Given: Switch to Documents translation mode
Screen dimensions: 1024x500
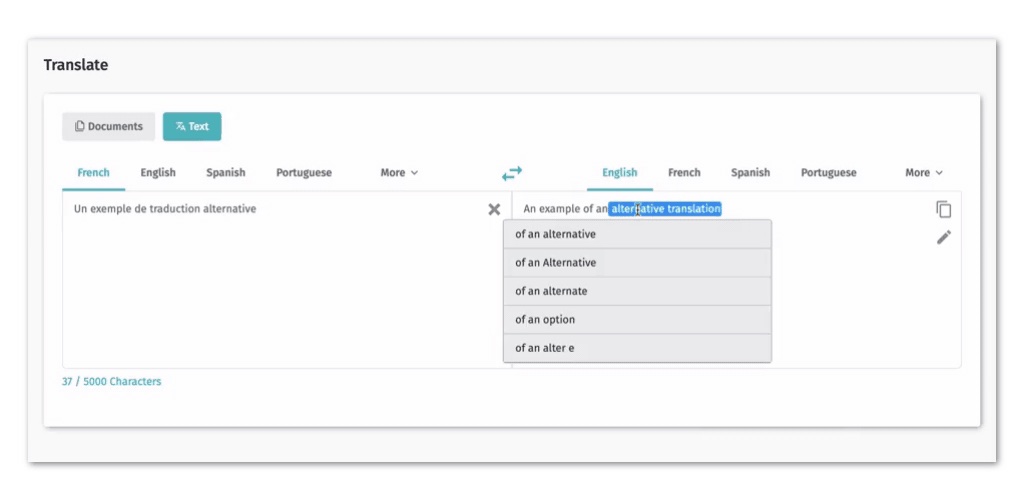Looking at the screenshot, I should coord(108,127).
